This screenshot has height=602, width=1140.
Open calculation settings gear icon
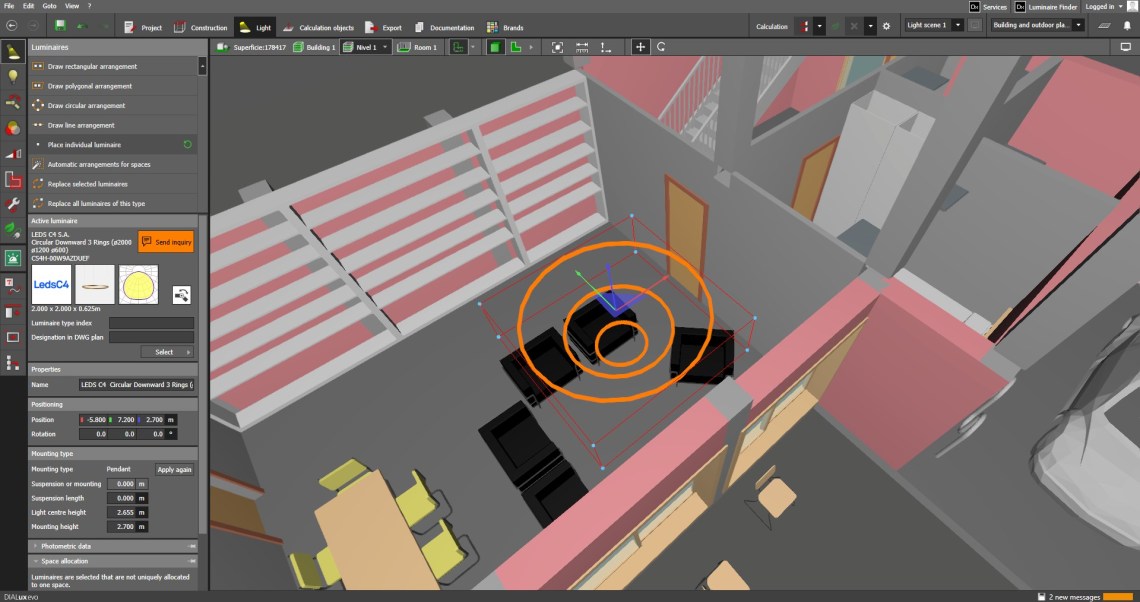pyautogui.click(x=885, y=26)
